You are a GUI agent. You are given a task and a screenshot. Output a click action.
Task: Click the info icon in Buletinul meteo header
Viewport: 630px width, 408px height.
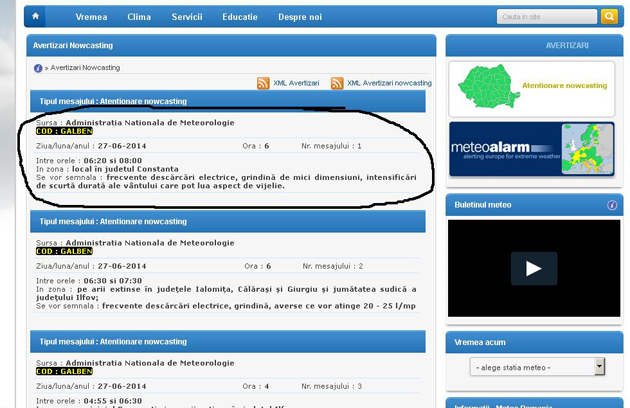[x=612, y=205]
